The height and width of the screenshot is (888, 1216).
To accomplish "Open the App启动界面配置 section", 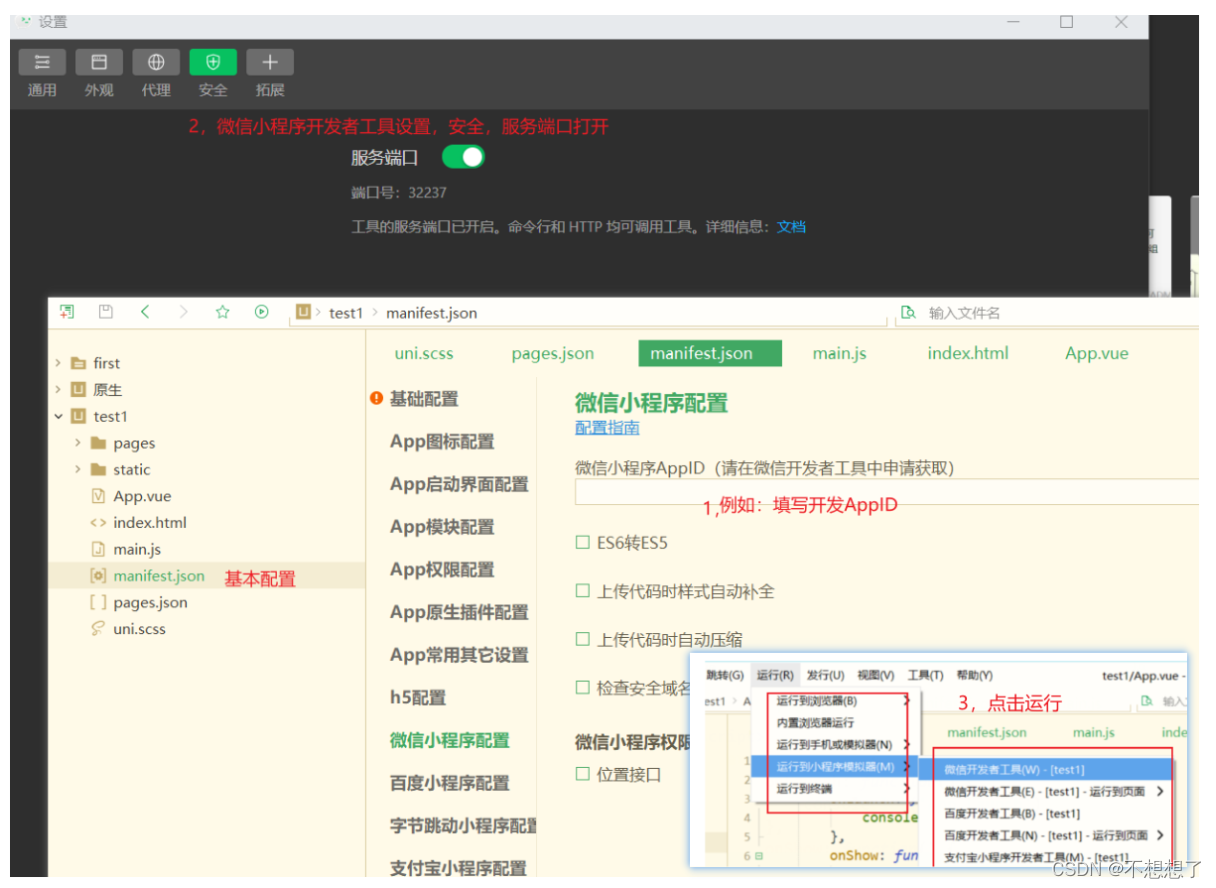I will click(x=459, y=484).
